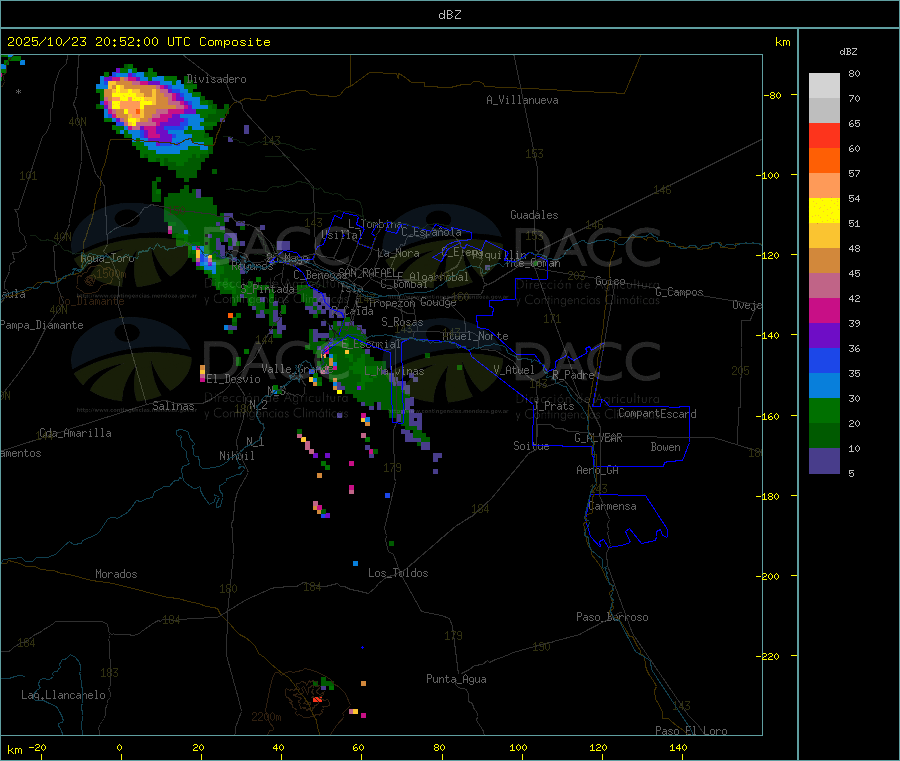Click the Agua_Toro place label
The image size is (900, 761).
(107, 258)
